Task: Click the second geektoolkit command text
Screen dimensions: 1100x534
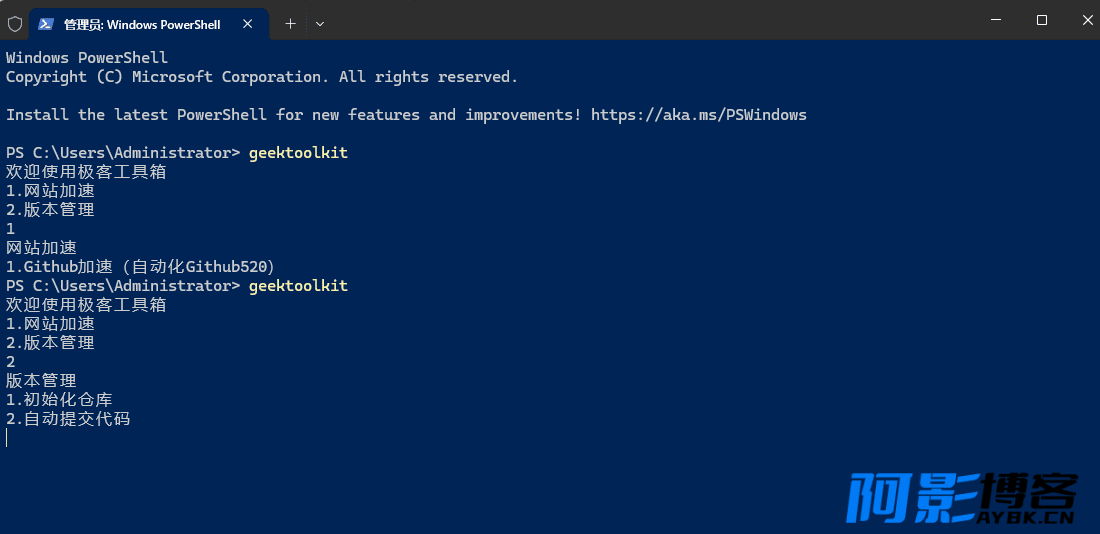Action: [298, 286]
